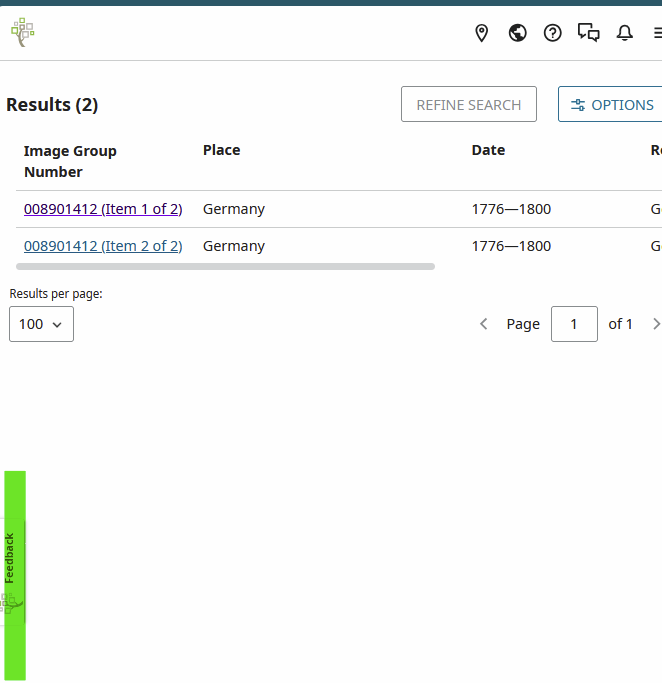
Task: Go to previous page arrow
Action: [x=483, y=324]
